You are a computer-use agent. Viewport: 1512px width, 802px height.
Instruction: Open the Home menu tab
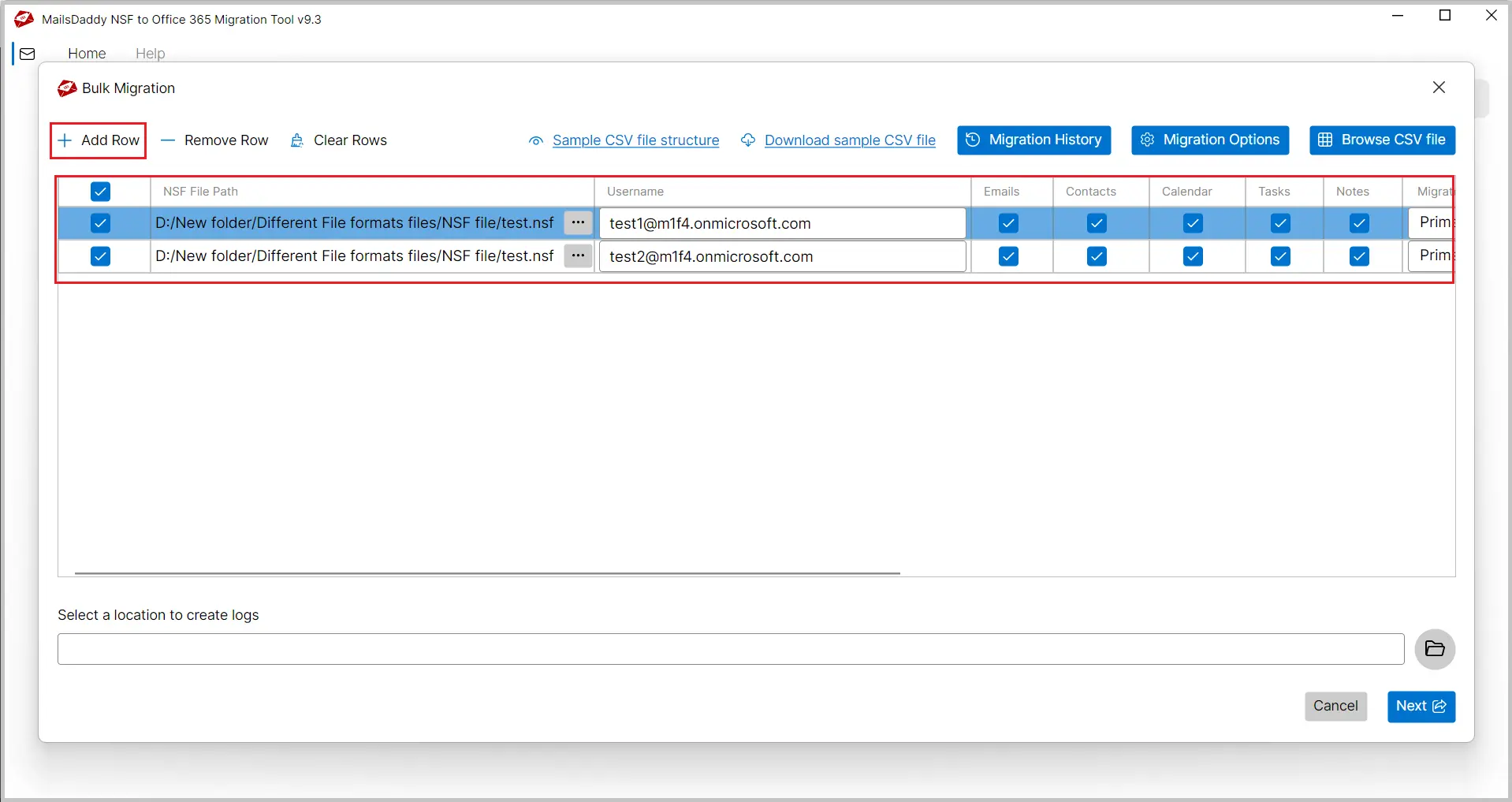tap(87, 54)
